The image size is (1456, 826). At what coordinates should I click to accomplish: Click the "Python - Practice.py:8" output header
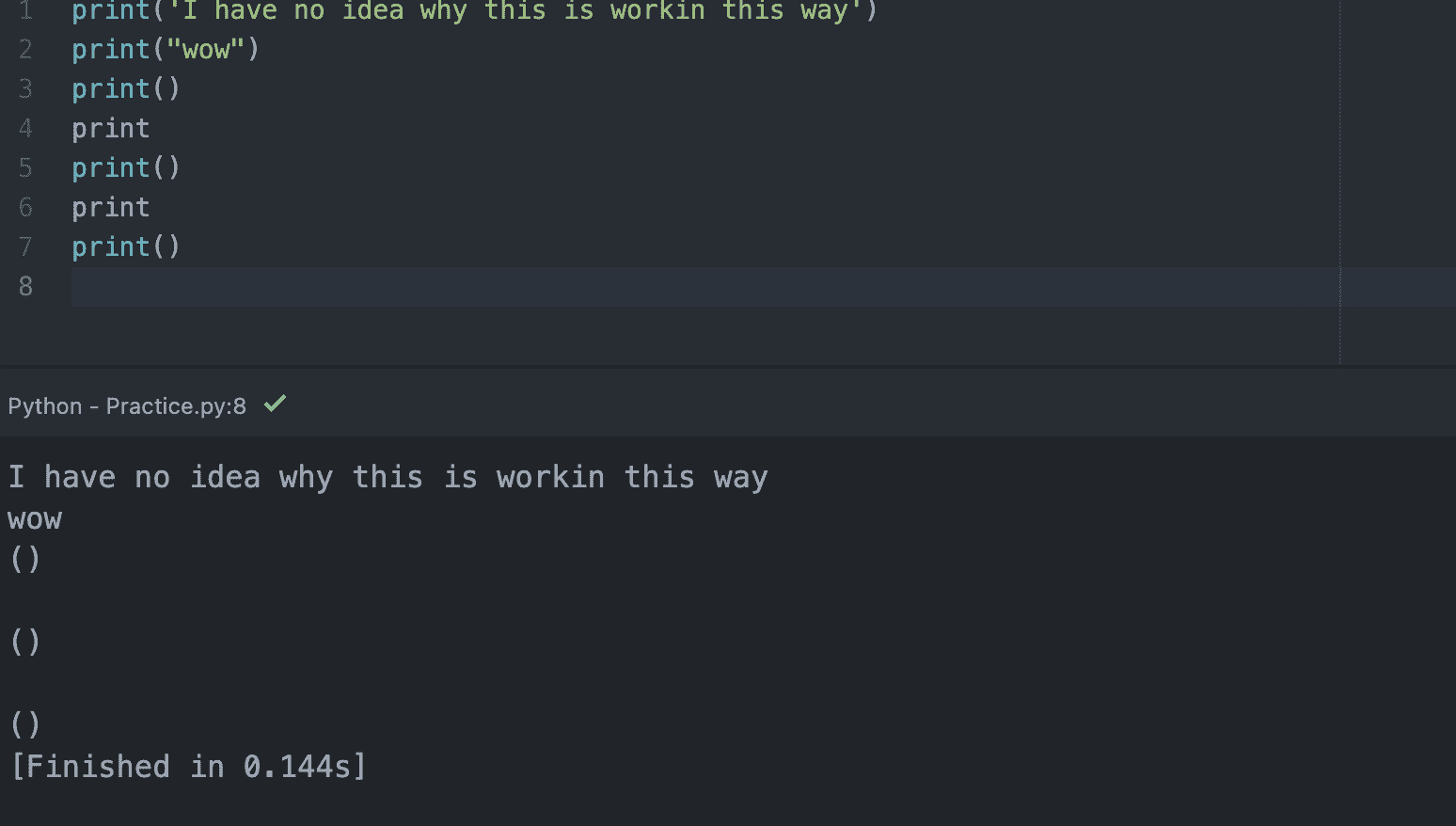tap(127, 406)
